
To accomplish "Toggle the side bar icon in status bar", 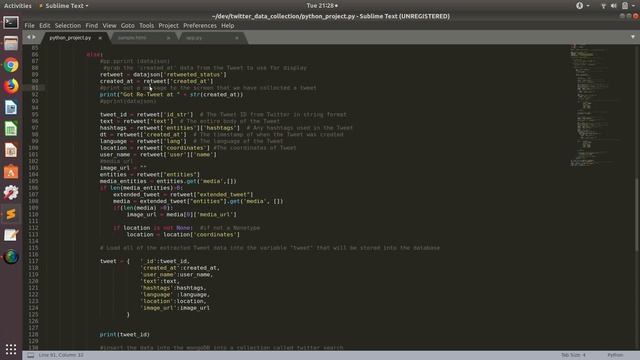I will (x=31, y=355).
